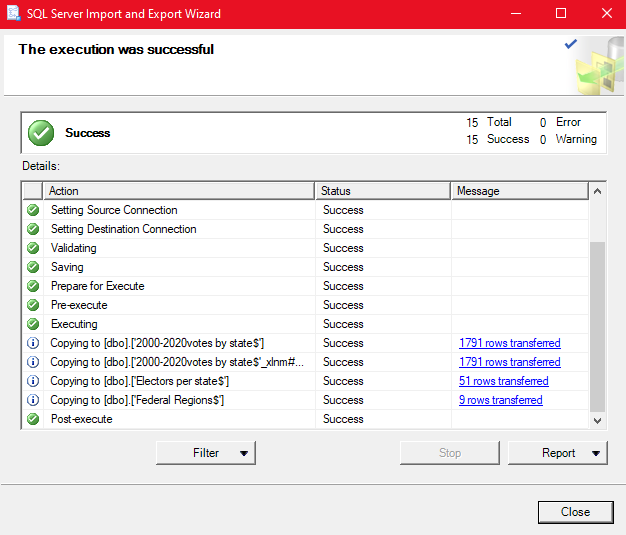Sort by the Action column header

tap(179, 191)
